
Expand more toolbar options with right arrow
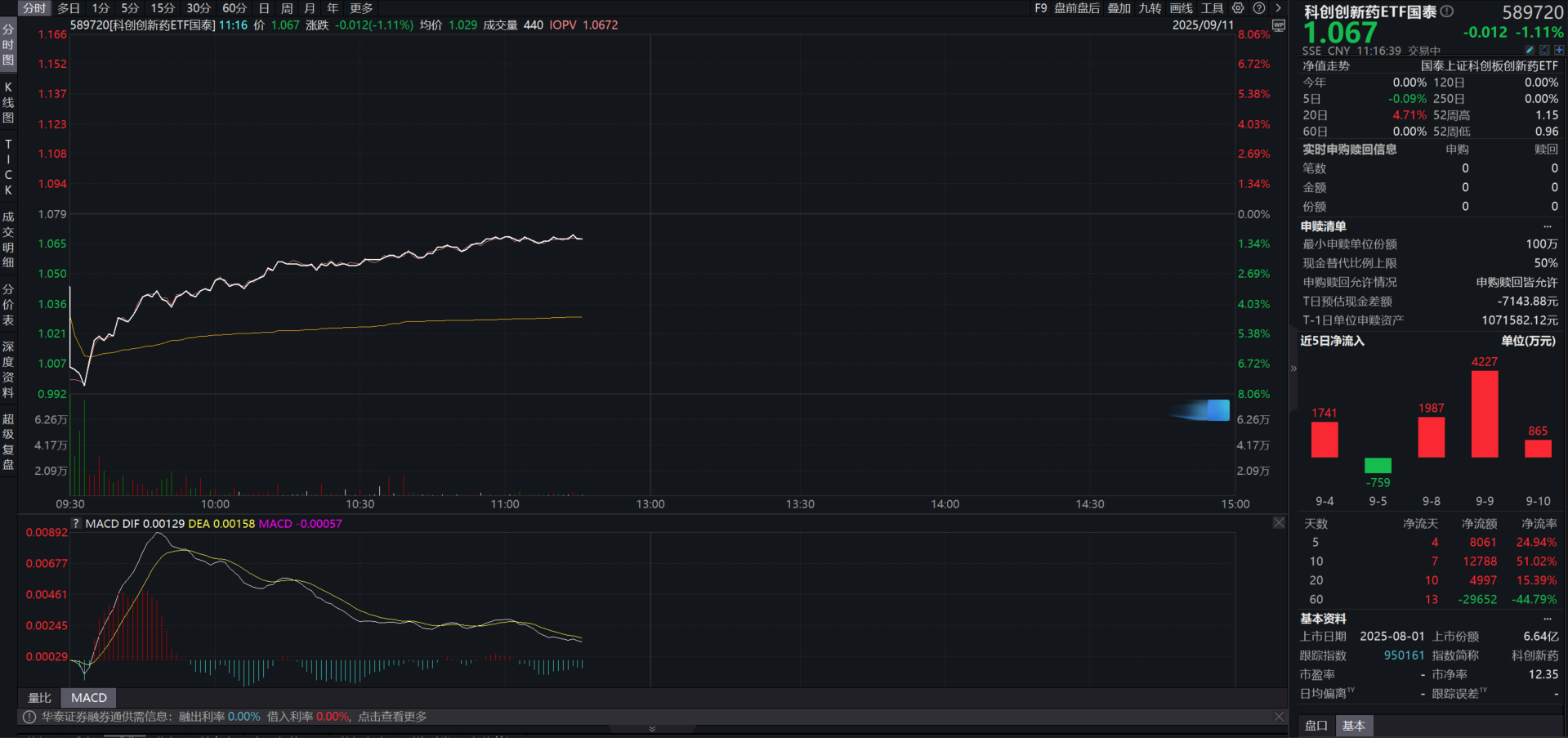pos(1279,8)
